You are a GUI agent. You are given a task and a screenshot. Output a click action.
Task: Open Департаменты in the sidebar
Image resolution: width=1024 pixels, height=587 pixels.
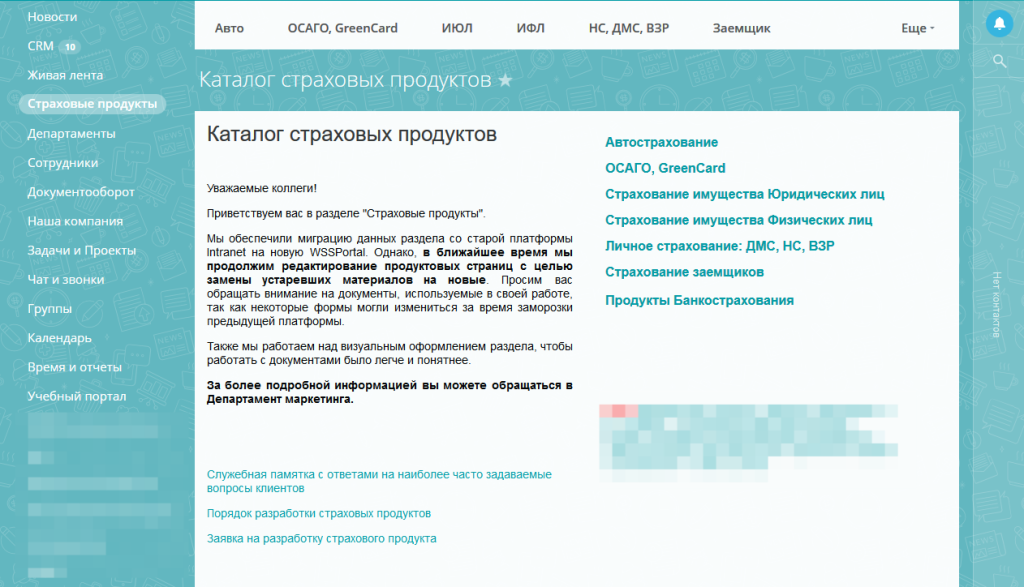(x=71, y=133)
